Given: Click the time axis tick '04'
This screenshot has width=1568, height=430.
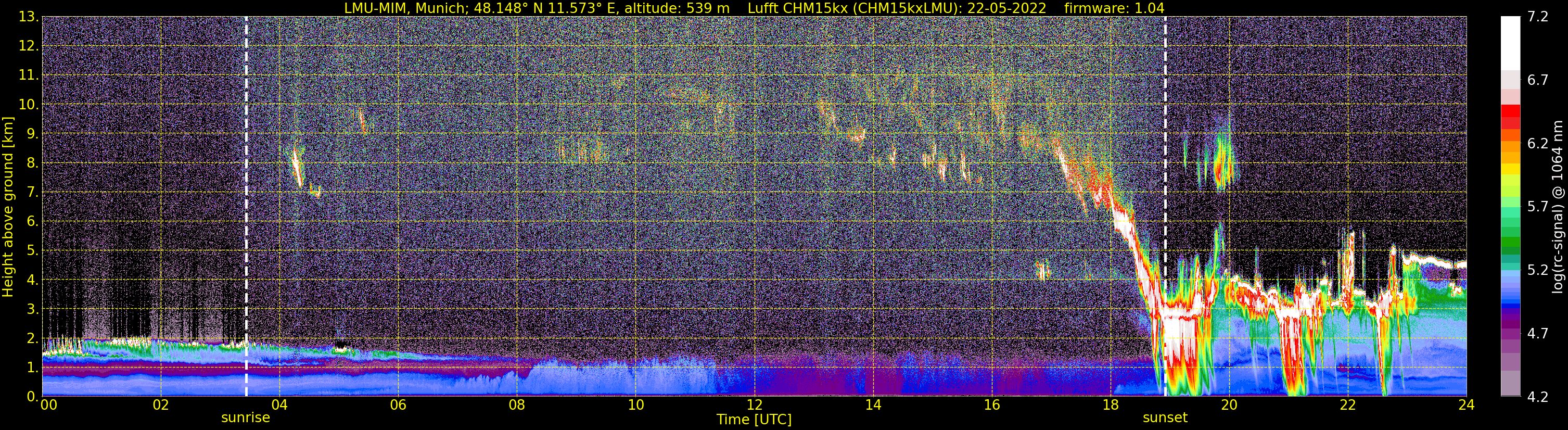Looking at the screenshot, I should pyautogui.click(x=279, y=405).
